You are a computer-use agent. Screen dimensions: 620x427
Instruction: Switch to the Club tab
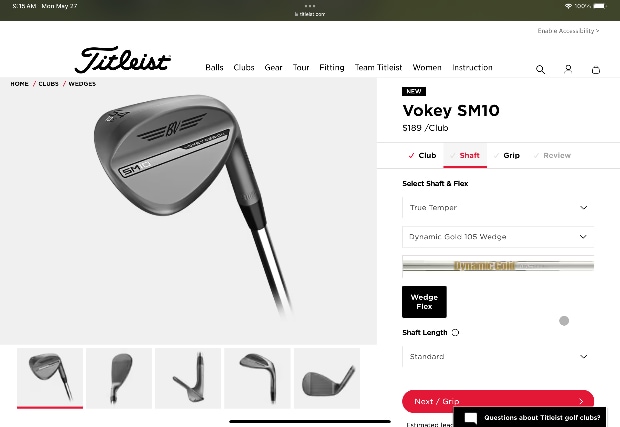pos(422,155)
